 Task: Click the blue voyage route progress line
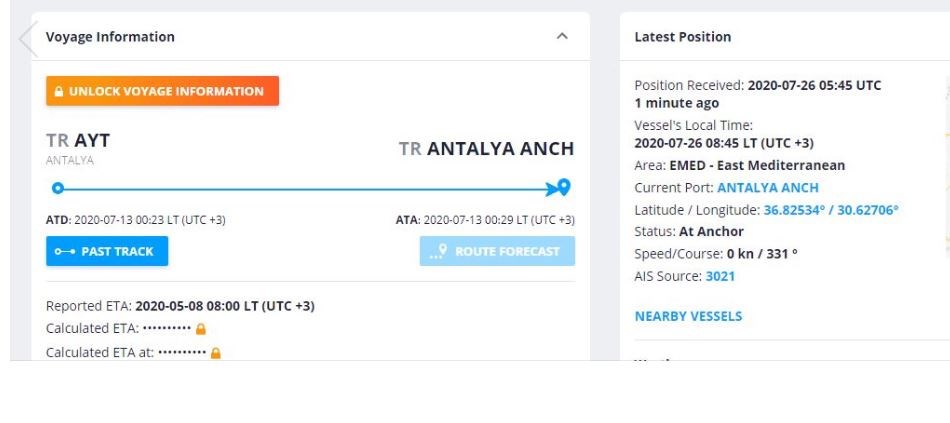click(300, 187)
